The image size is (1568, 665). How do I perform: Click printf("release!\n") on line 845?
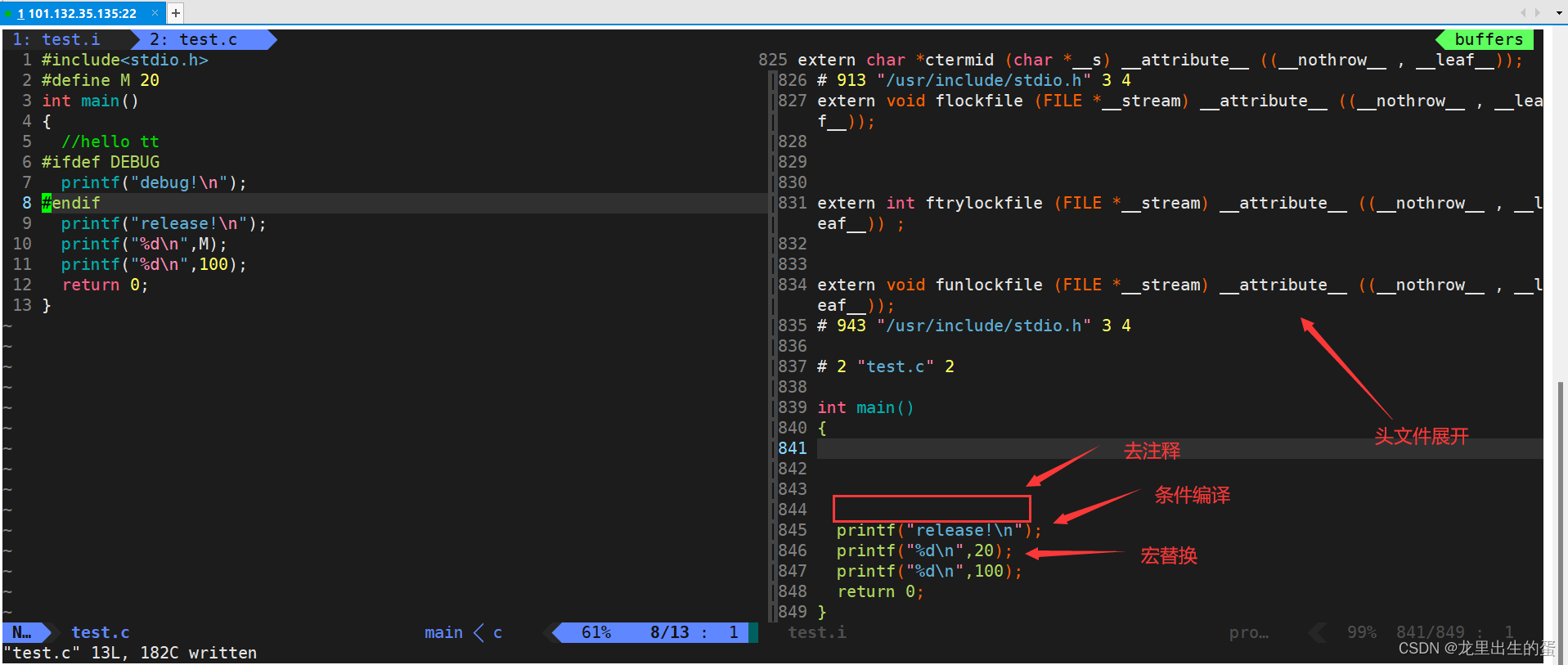click(x=939, y=530)
